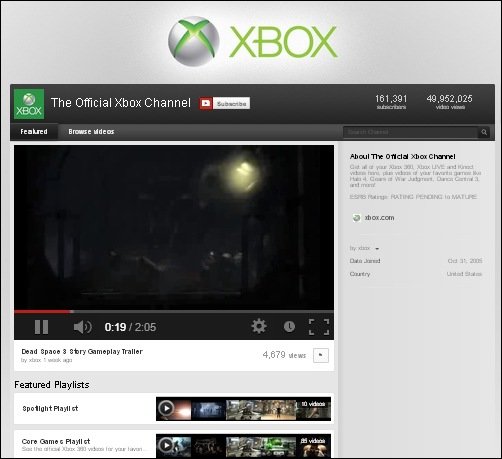This screenshot has width=502, height=459.
Task: Subscribe to The Official Xbox Channel
Action: (231, 104)
